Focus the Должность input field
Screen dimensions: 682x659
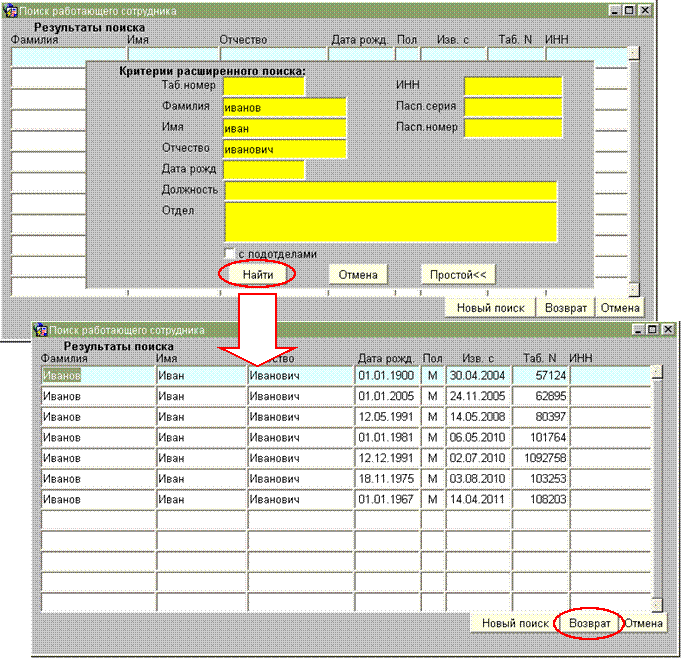click(391, 191)
